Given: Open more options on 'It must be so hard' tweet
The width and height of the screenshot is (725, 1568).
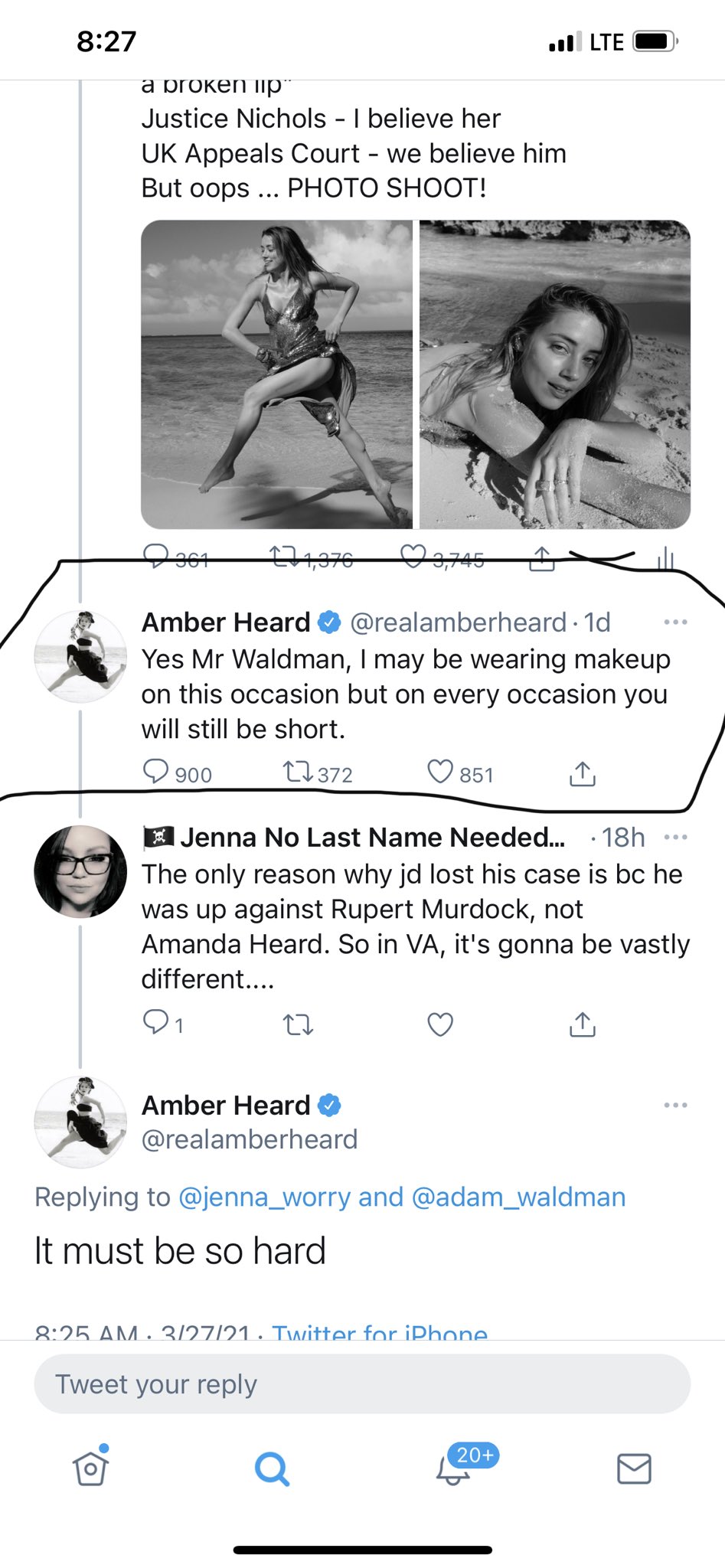Looking at the screenshot, I should pos(675,1105).
